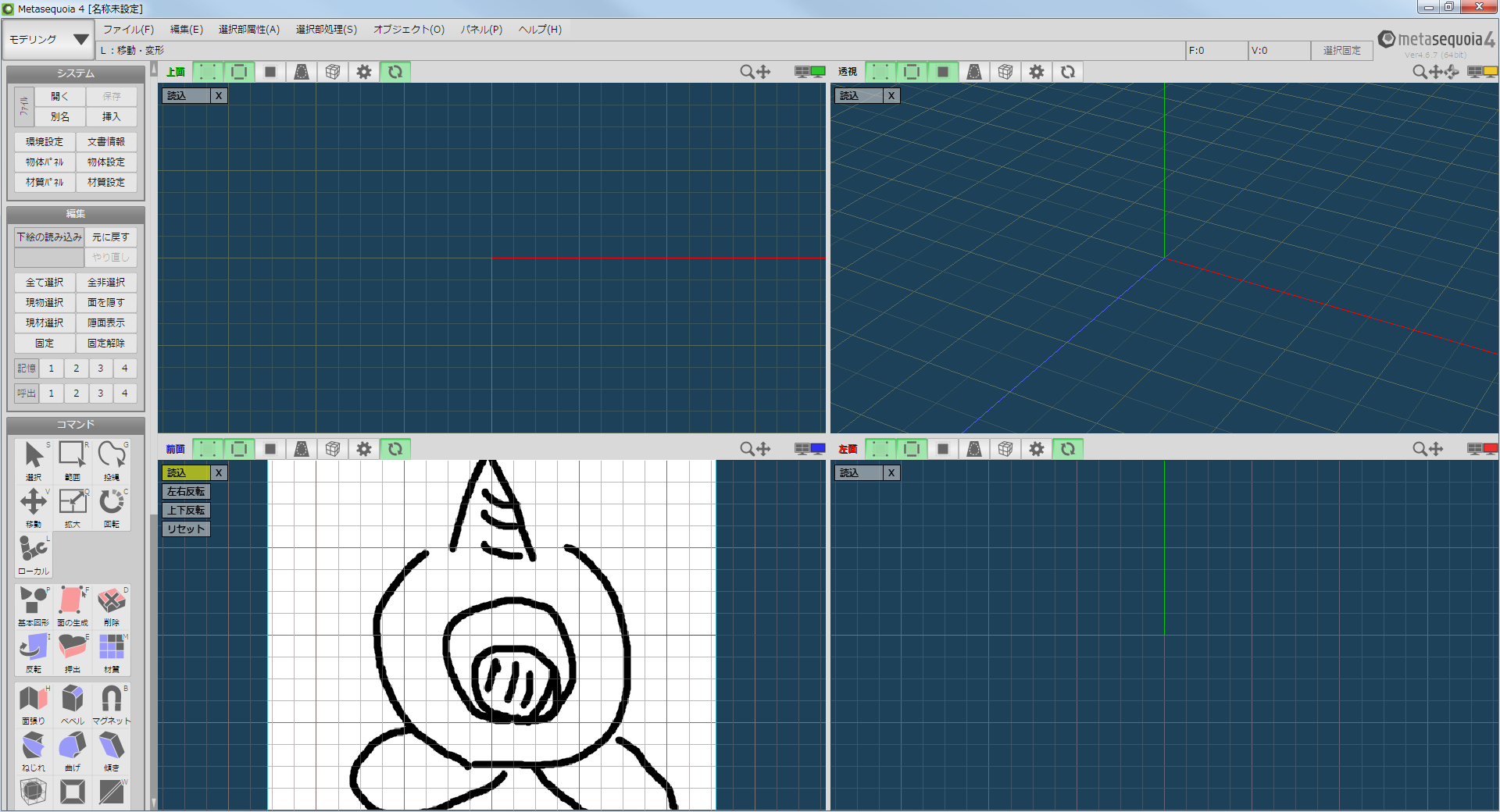The height and width of the screenshot is (812, 1500).
Task: Toggle sync arrows button in 透視 view
Action: [x=1068, y=72]
